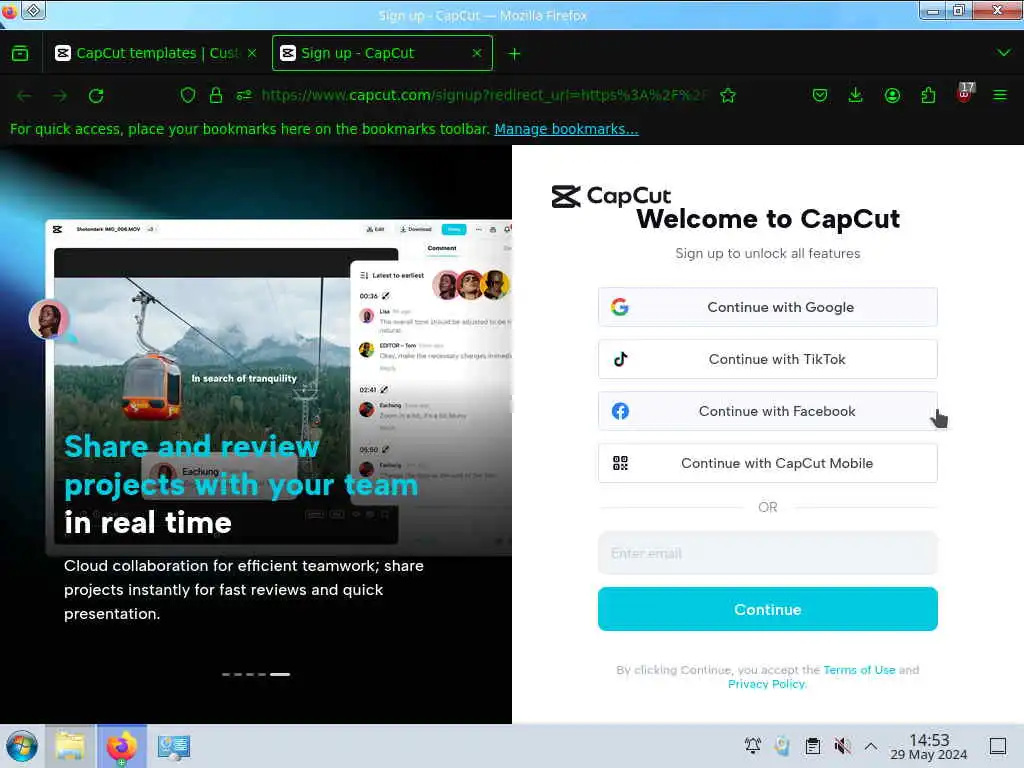Toggle the muted volume tray icon

[842, 746]
